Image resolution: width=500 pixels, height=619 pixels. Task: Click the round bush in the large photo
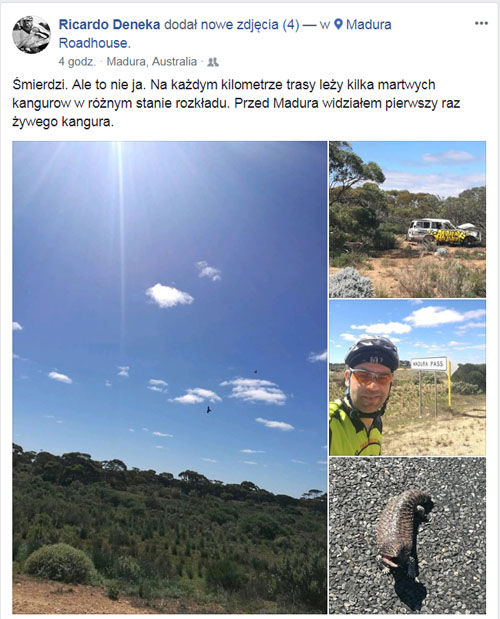(x=61, y=563)
